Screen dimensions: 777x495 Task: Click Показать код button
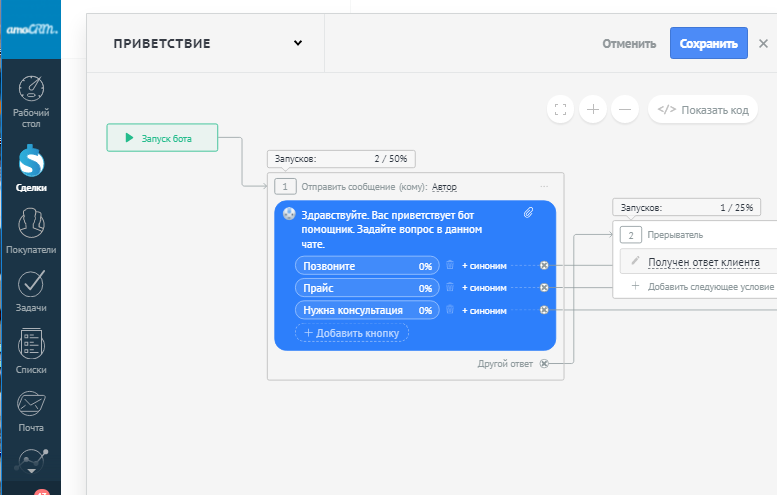click(x=704, y=110)
